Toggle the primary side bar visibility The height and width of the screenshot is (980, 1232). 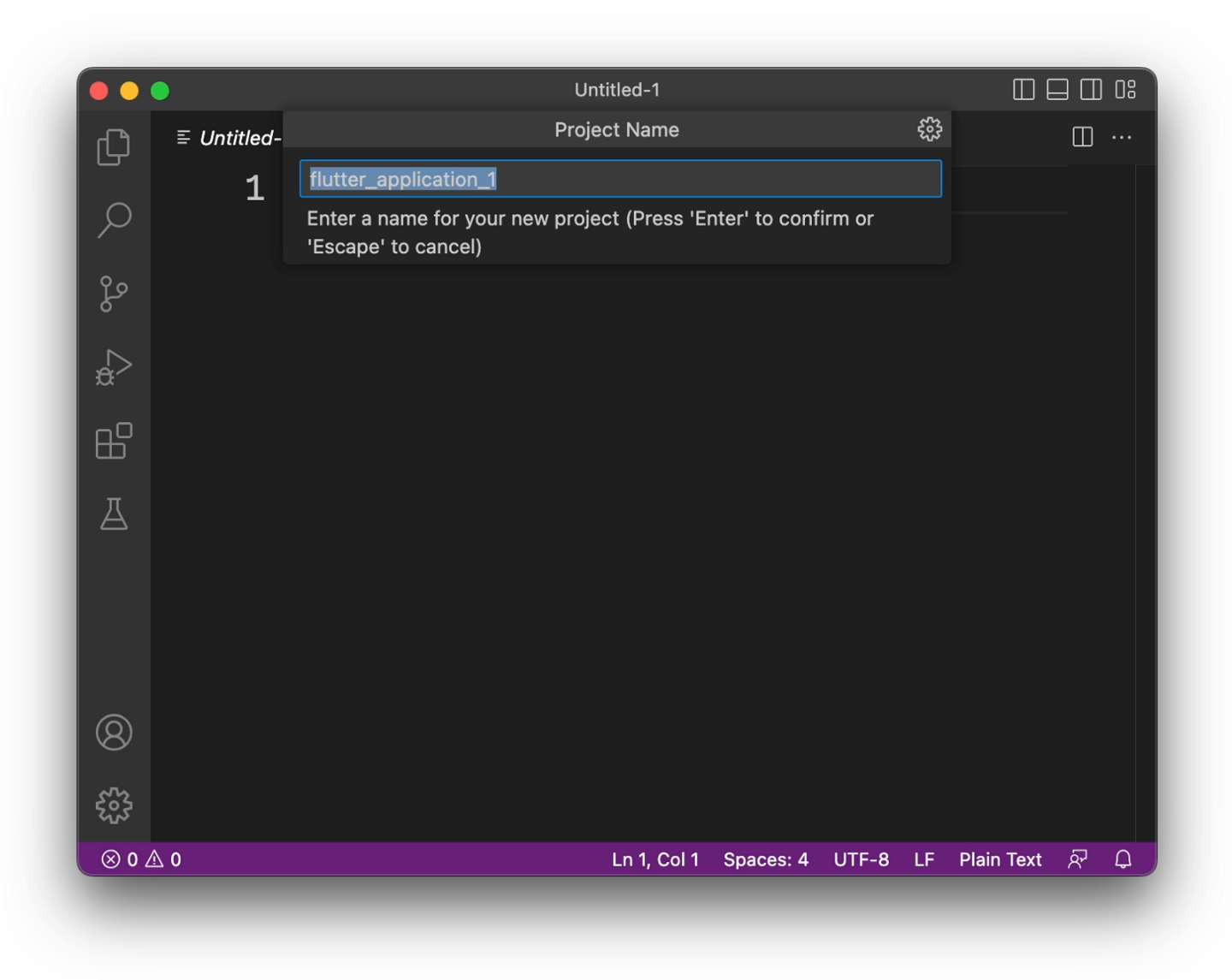click(1023, 89)
